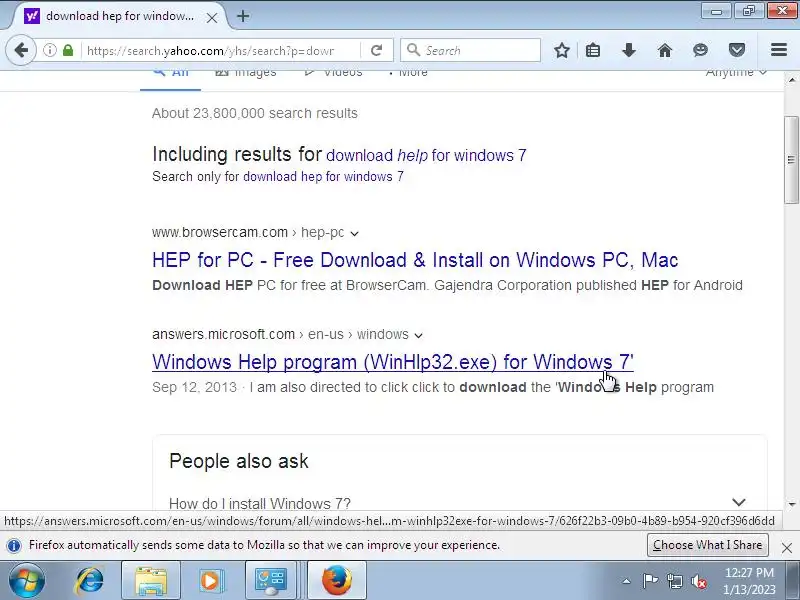800x600 pixels.
Task: View the green padlock connection details
Action: pyautogui.click(x=68, y=51)
